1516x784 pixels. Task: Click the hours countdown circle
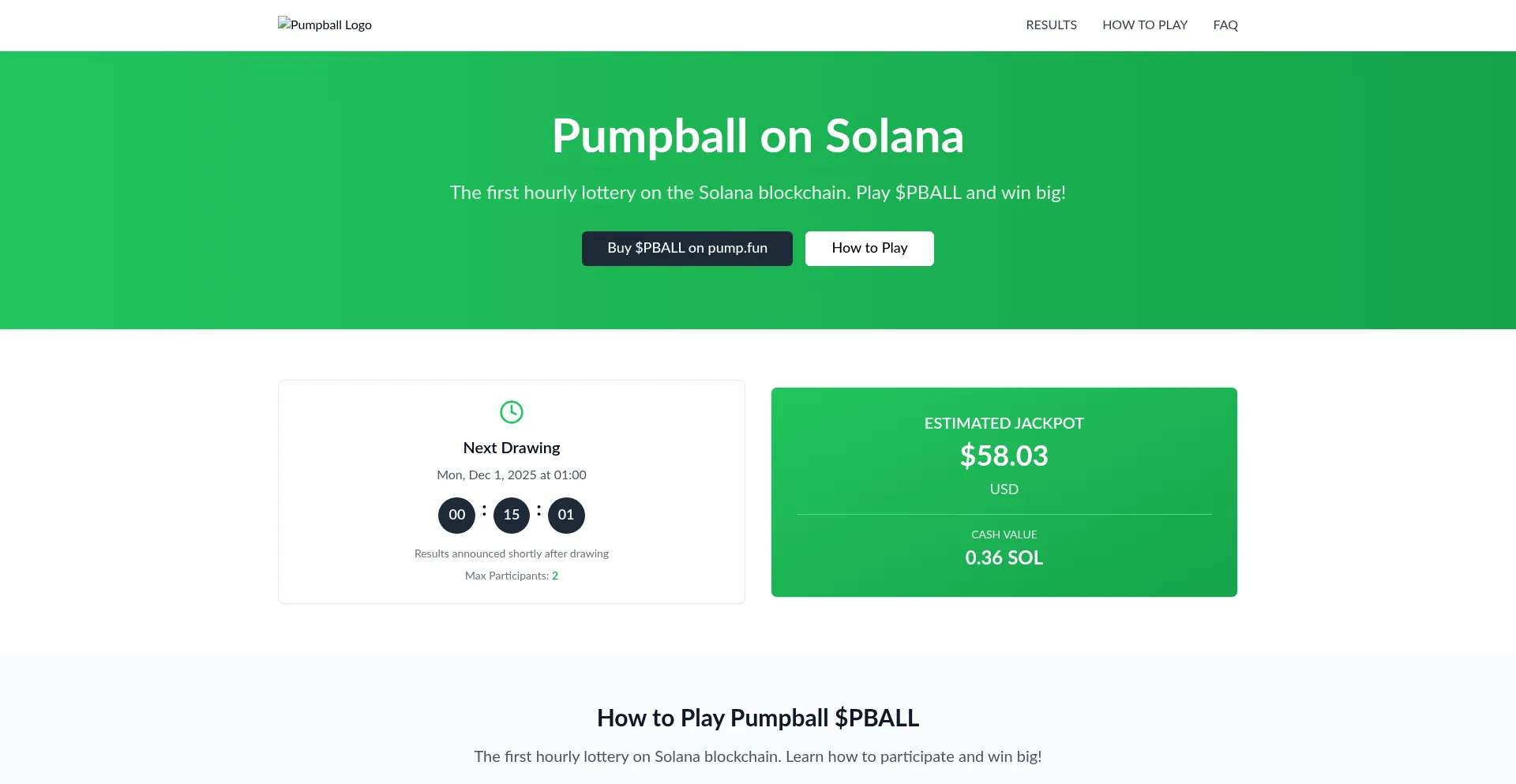pos(456,515)
